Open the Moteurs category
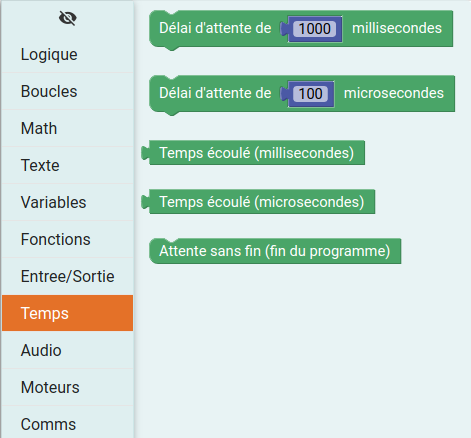471x438 pixels. (x=67, y=387)
